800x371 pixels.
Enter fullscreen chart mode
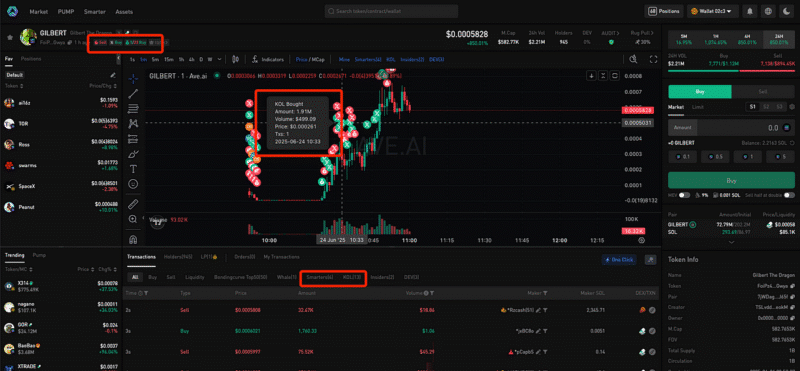[653, 60]
